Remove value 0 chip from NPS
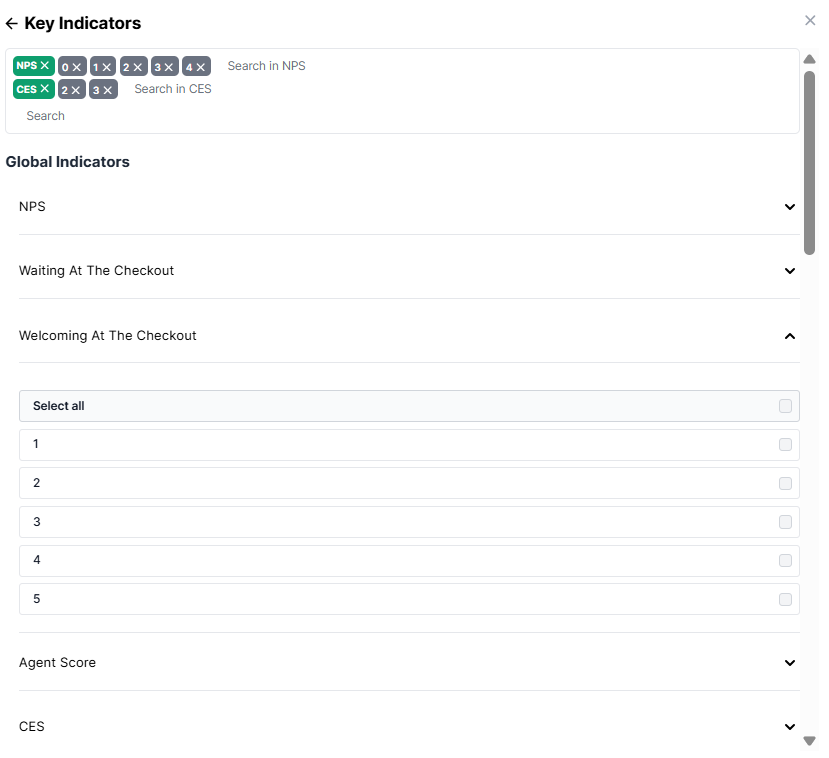829x758 pixels. point(77,67)
